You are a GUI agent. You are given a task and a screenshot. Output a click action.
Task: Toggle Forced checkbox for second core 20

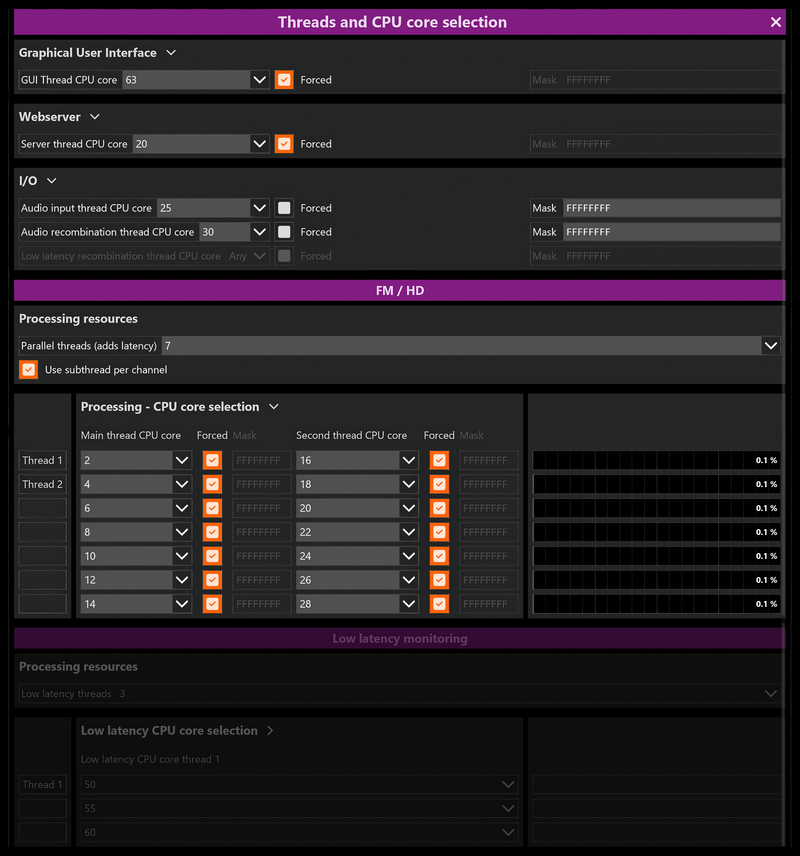tap(439, 508)
